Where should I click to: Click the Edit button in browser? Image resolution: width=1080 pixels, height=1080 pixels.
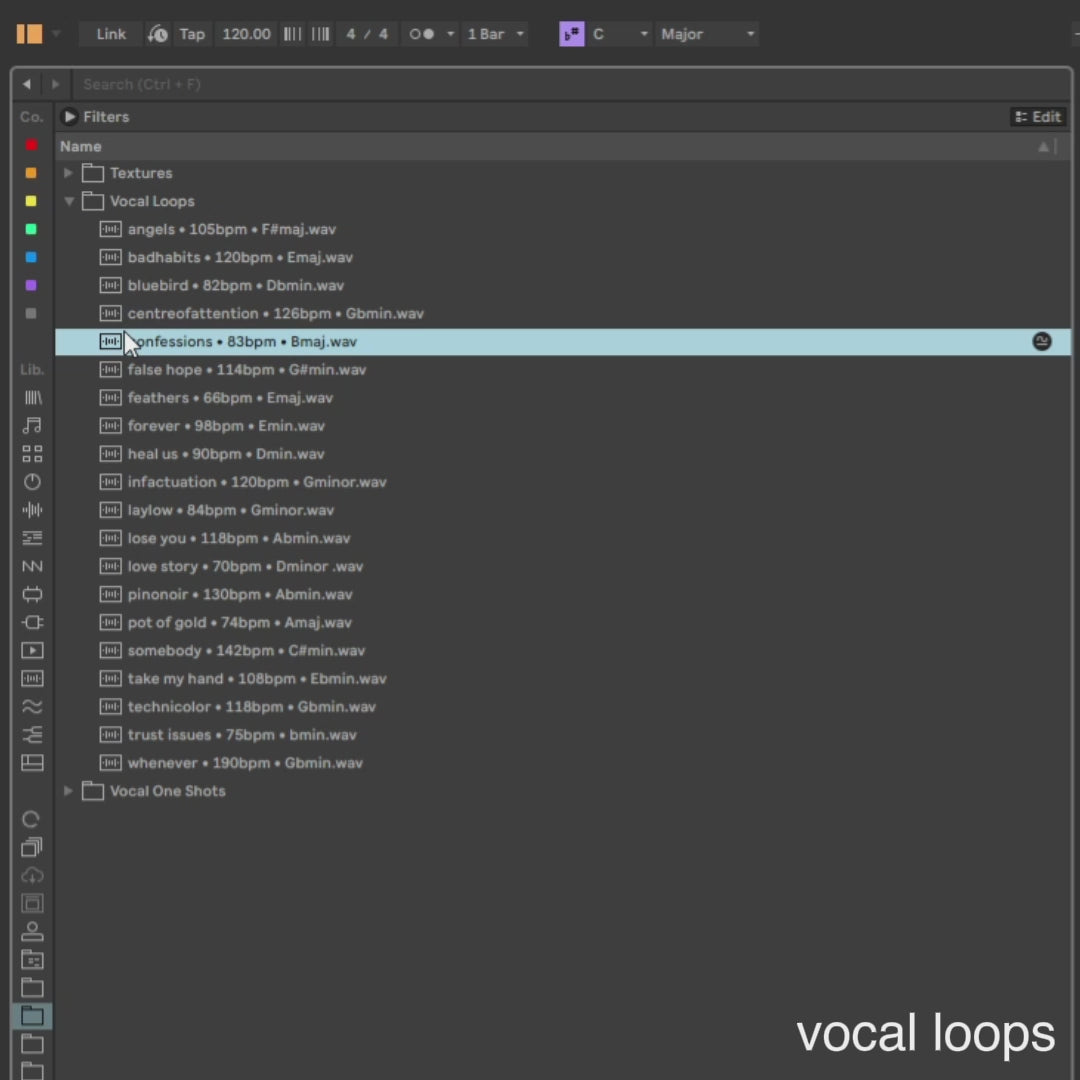pyautogui.click(x=1038, y=117)
